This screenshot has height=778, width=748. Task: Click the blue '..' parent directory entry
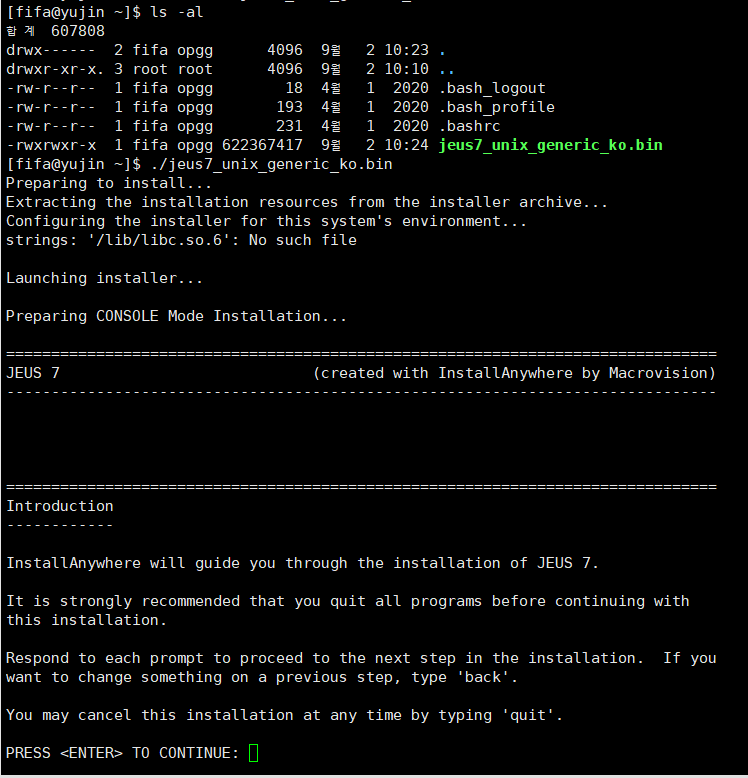[447, 72]
